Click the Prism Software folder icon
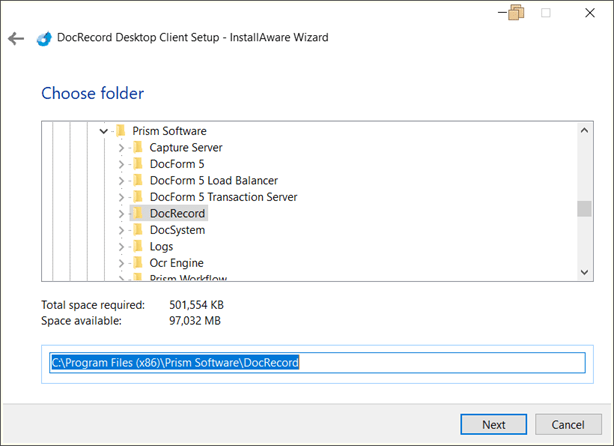The width and height of the screenshot is (614, 446). pos(121,130)
